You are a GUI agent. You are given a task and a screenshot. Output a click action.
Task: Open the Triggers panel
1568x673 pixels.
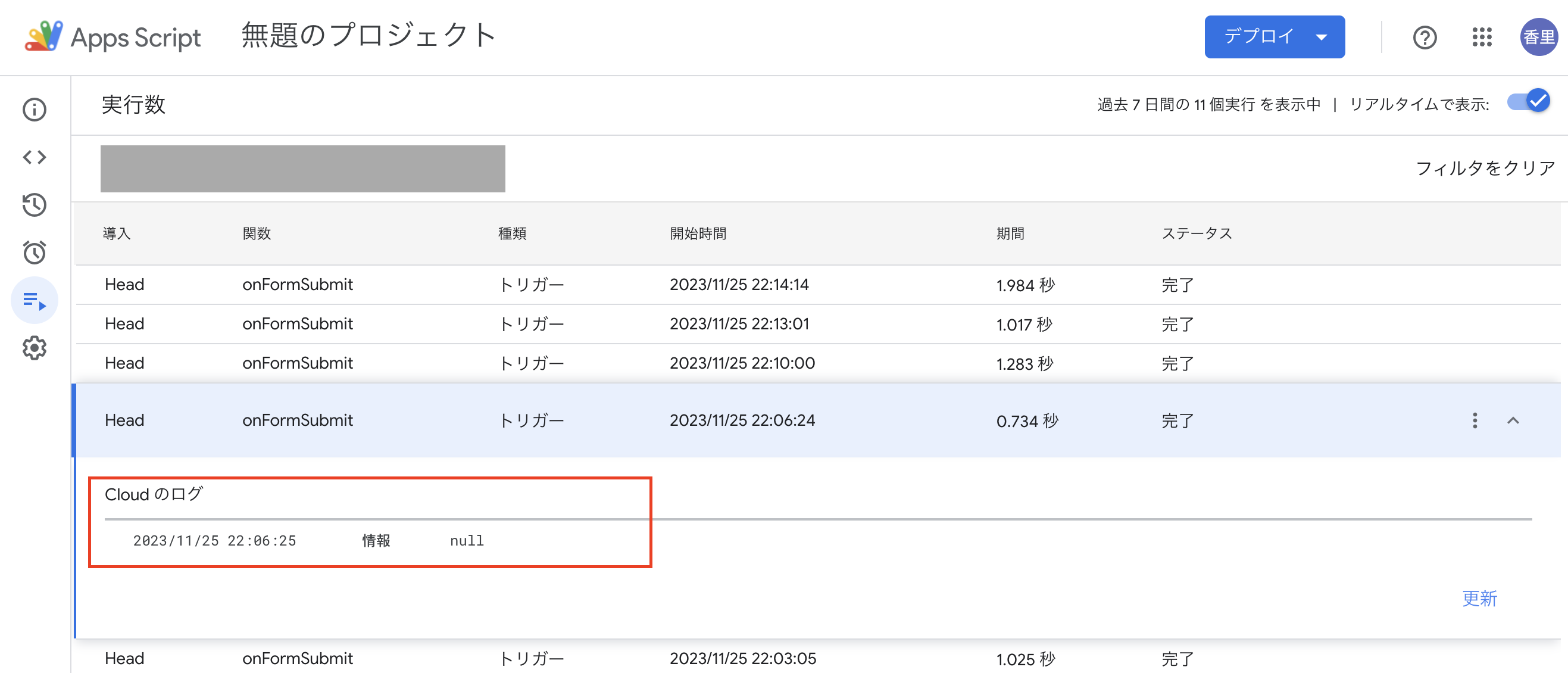35,252
